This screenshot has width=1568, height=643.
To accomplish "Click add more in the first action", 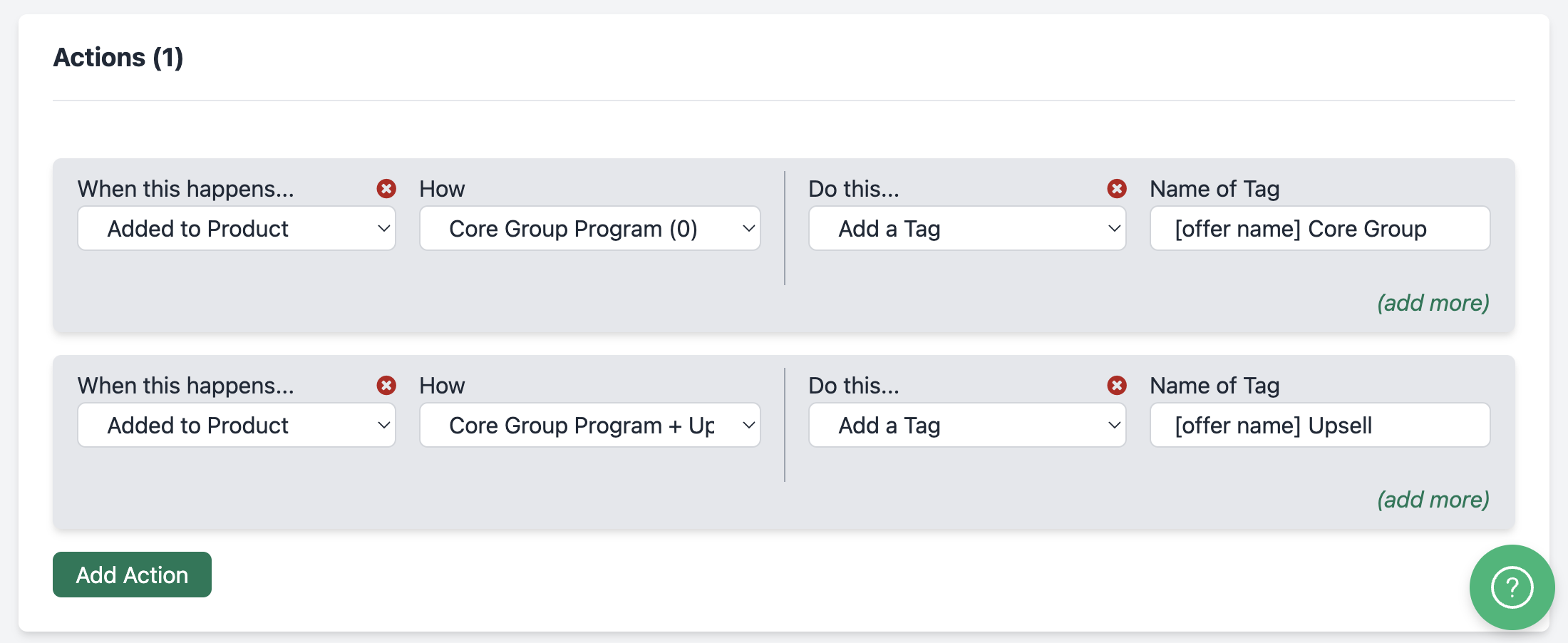I will click(x=1433, y=303).
